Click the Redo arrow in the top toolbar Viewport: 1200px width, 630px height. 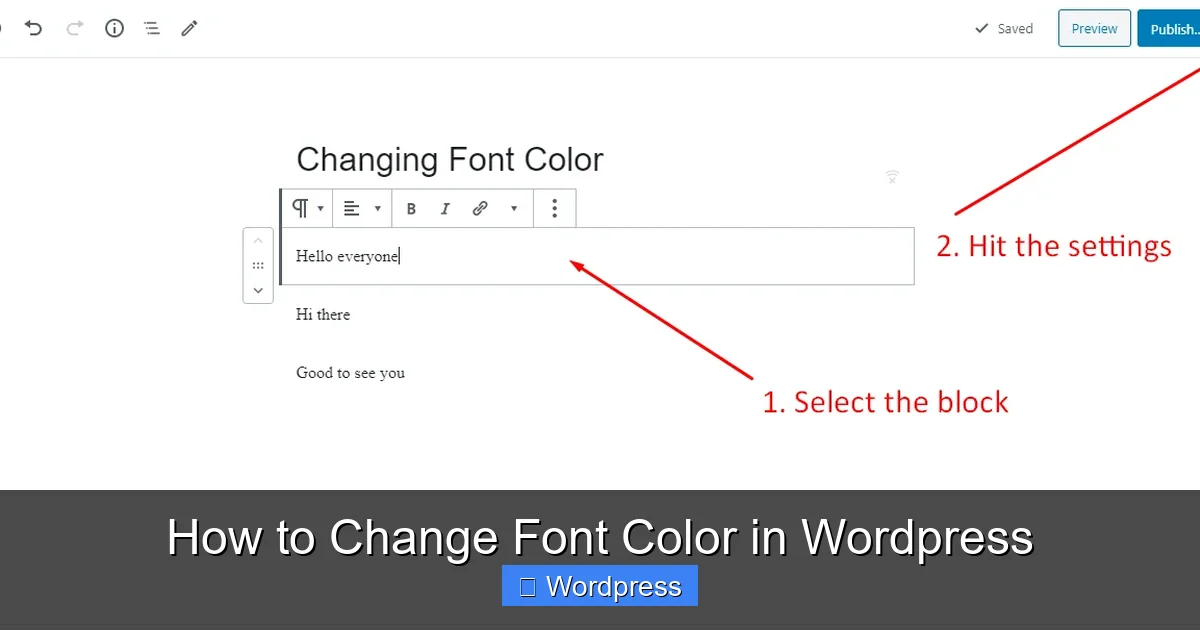click(74, 28)
